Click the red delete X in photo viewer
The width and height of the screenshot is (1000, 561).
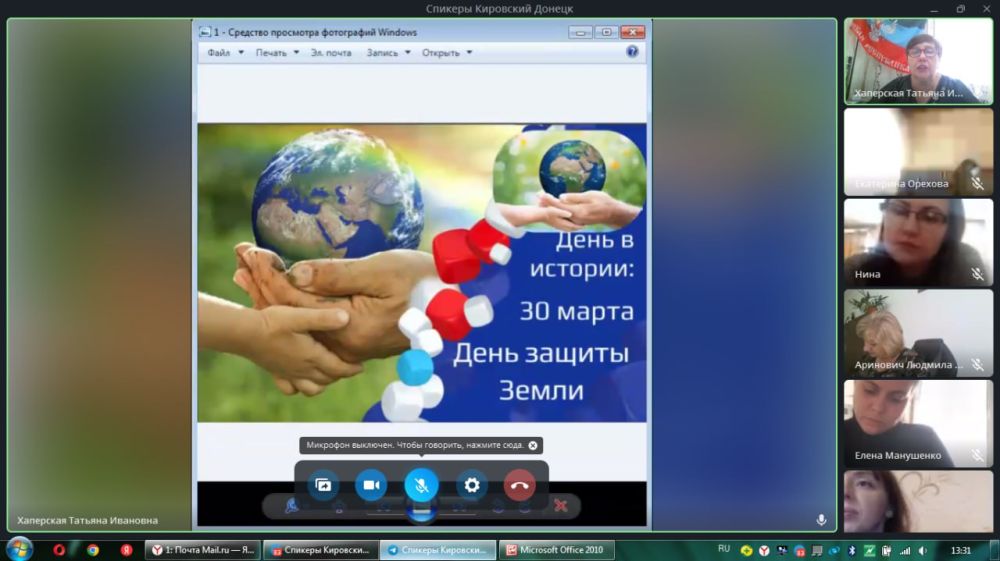(561, 506)
